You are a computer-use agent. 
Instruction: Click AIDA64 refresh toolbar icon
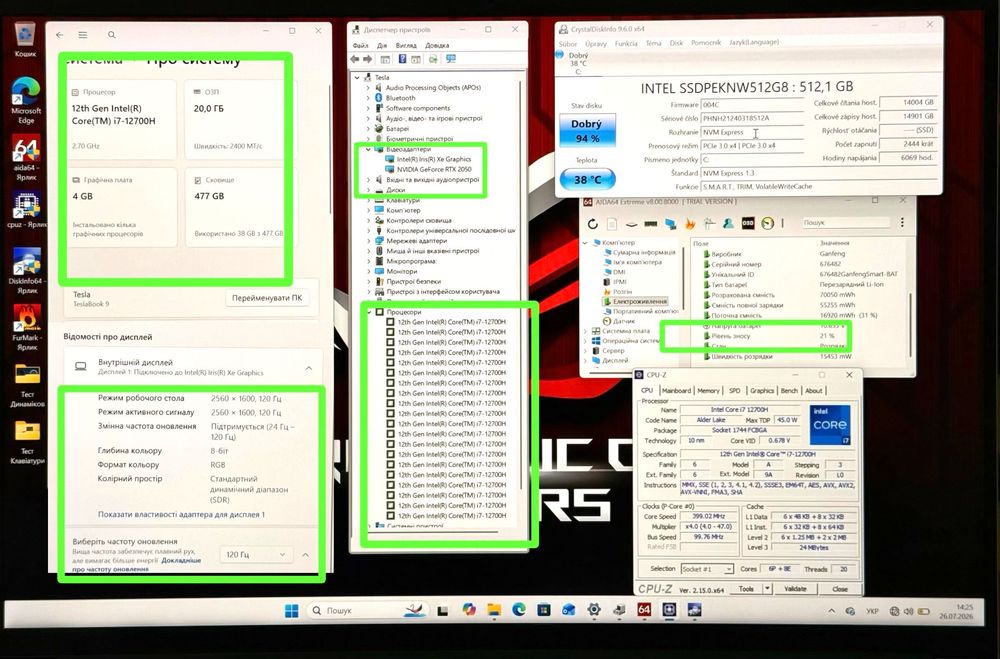592,224
